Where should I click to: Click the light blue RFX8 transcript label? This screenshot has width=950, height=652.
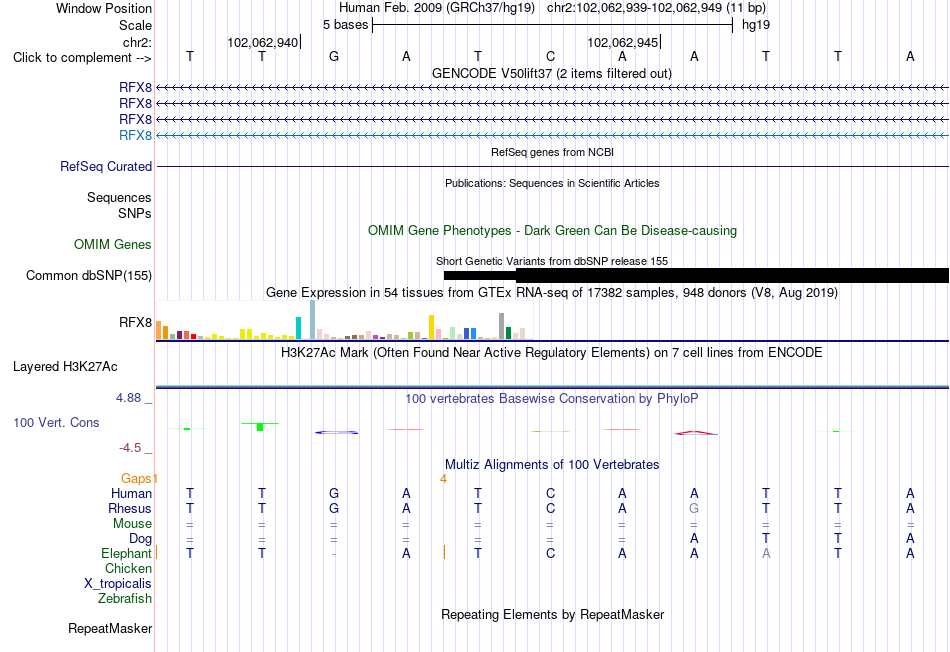[x=135, y=135]
